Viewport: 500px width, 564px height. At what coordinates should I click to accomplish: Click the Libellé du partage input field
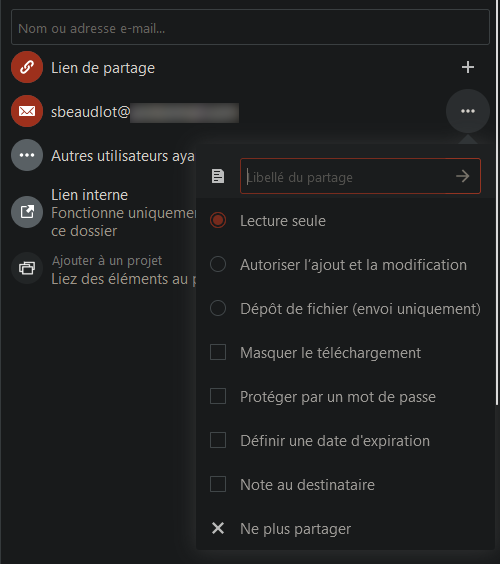[x=360, y=176]
